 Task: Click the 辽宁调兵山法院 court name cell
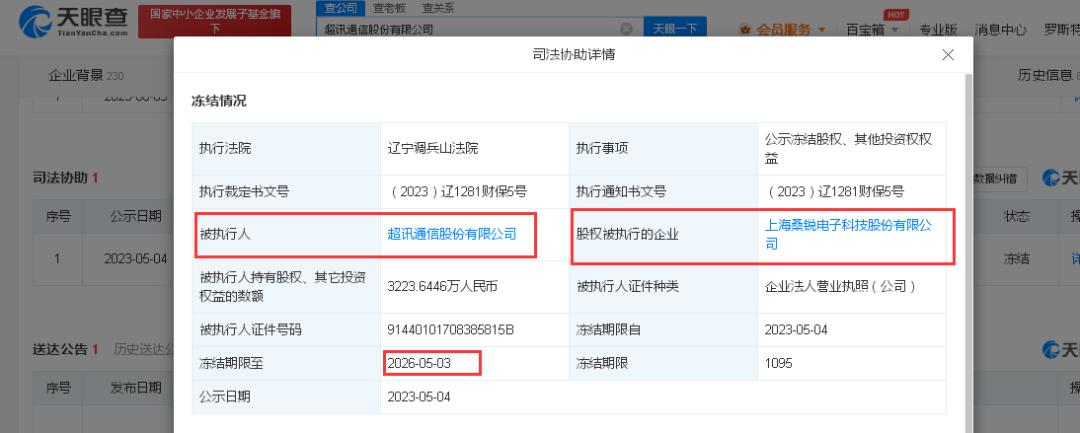click(475, 149)
